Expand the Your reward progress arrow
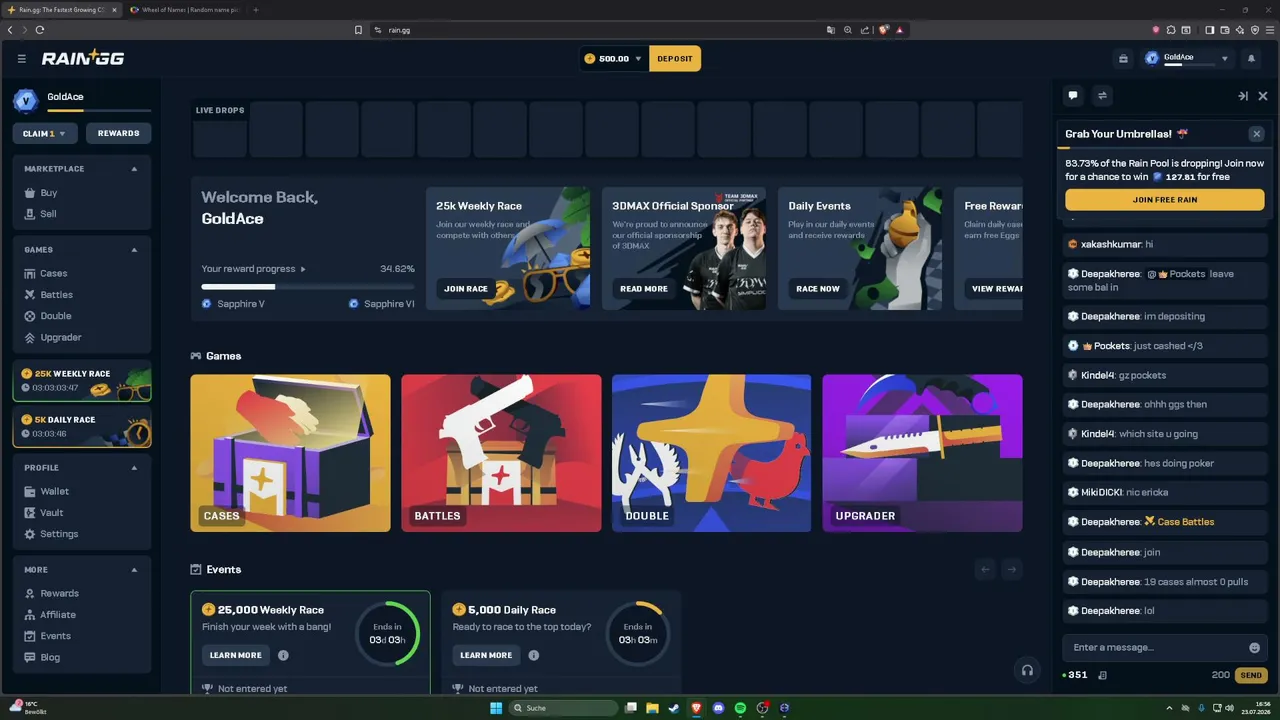Screen dimensions: 1280x720 tap(303, 269)
